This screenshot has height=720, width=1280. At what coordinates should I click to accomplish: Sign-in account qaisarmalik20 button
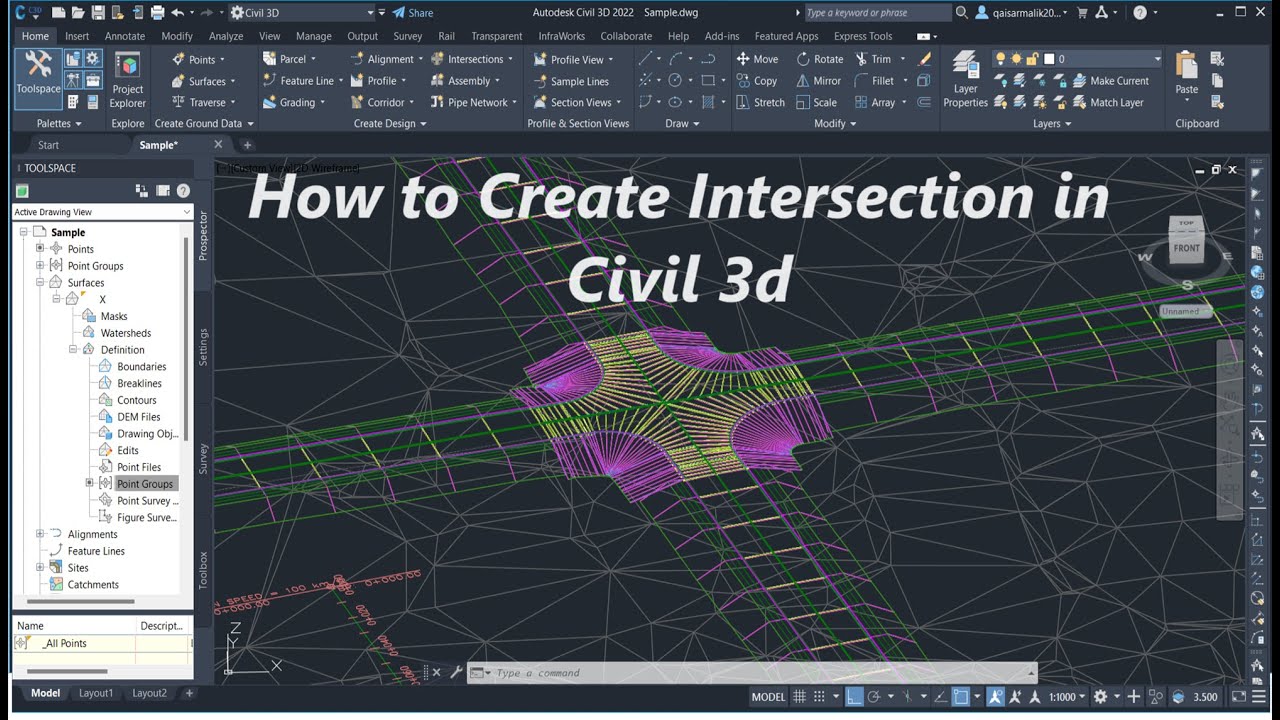point(1021,13)
